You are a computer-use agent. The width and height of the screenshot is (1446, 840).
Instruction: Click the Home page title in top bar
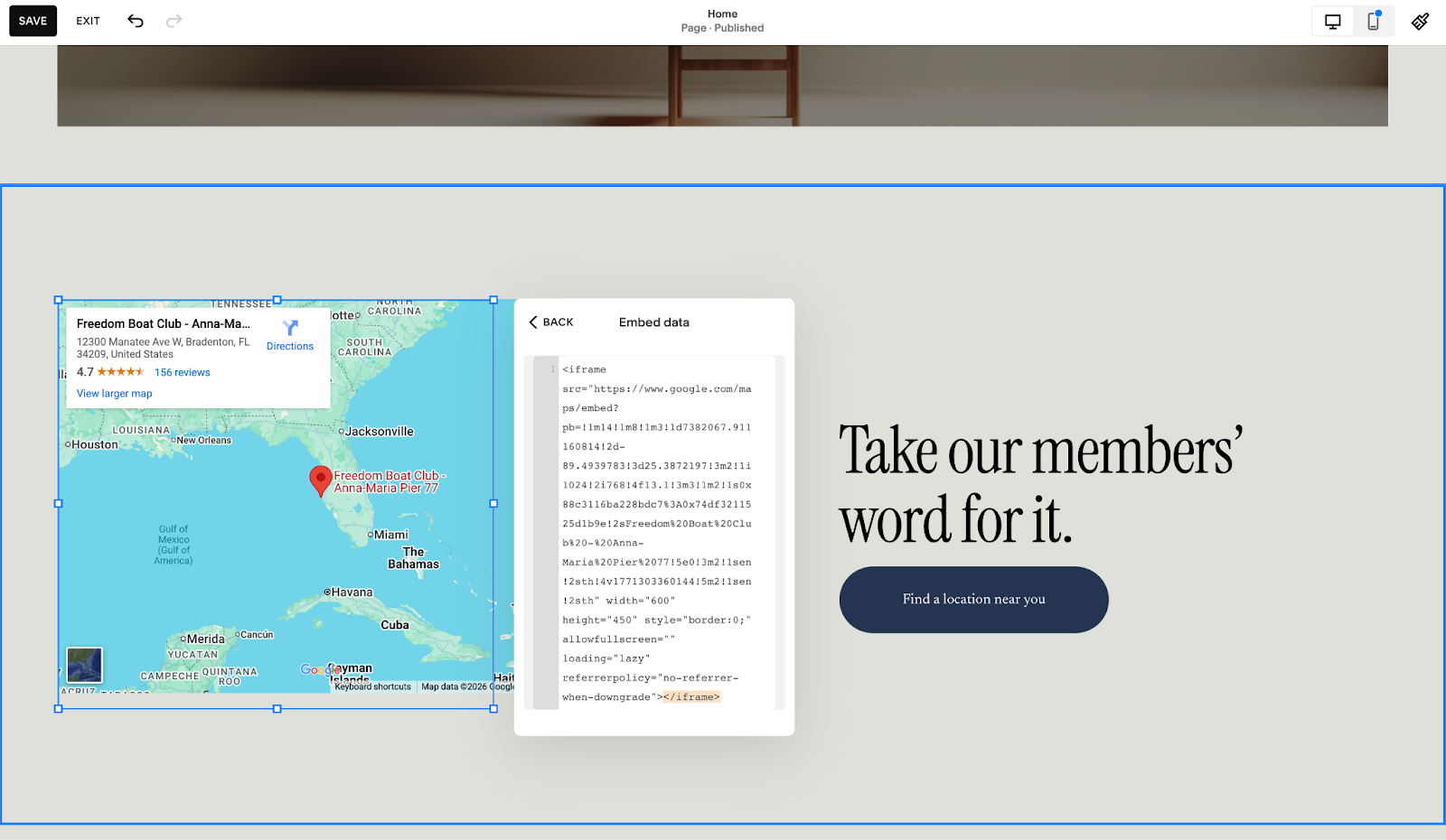pos(723,14)
